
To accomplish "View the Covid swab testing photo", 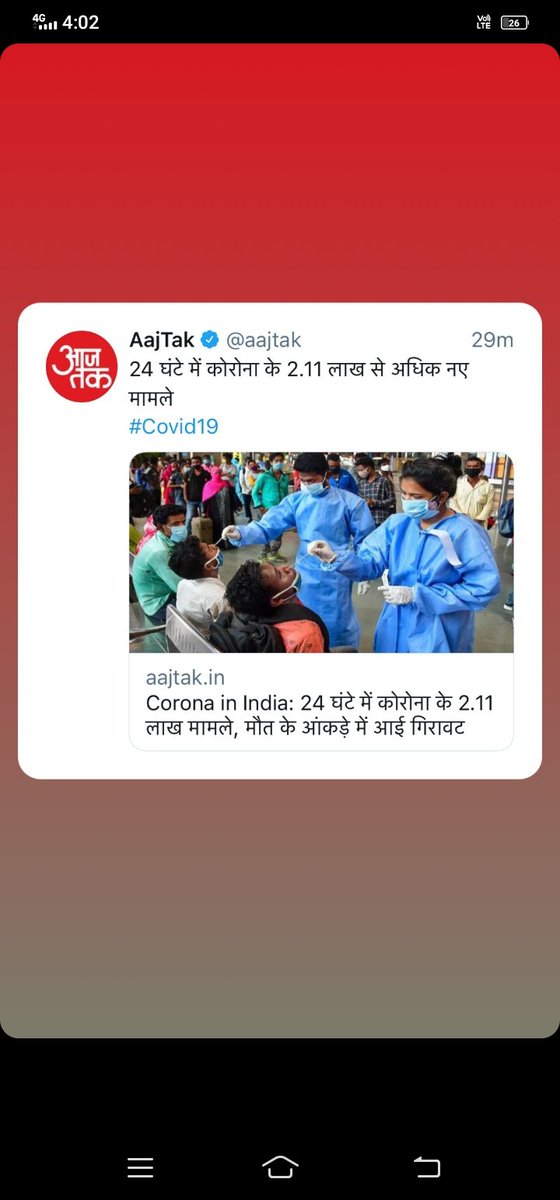I will tap(321, 553).
